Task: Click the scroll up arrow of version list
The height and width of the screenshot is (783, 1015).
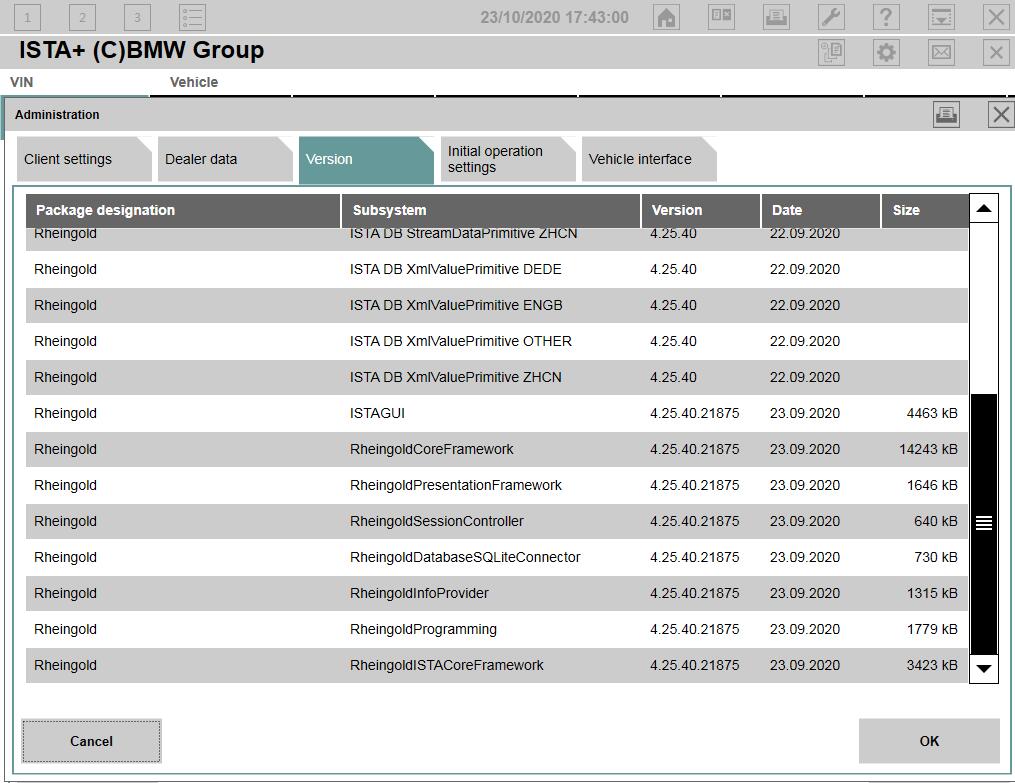Action: click(984, 209)
